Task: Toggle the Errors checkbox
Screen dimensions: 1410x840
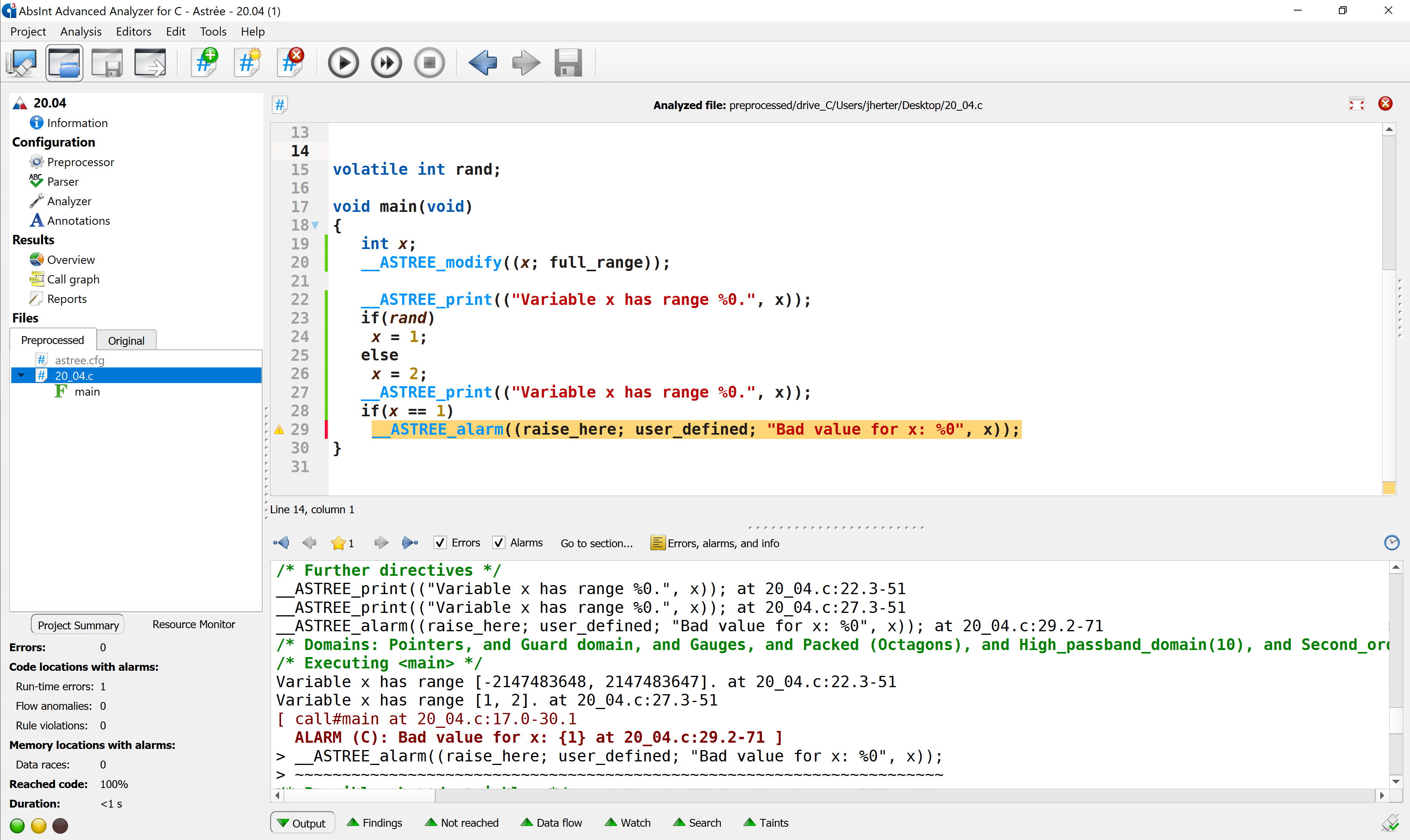Action: pos(440,543)
